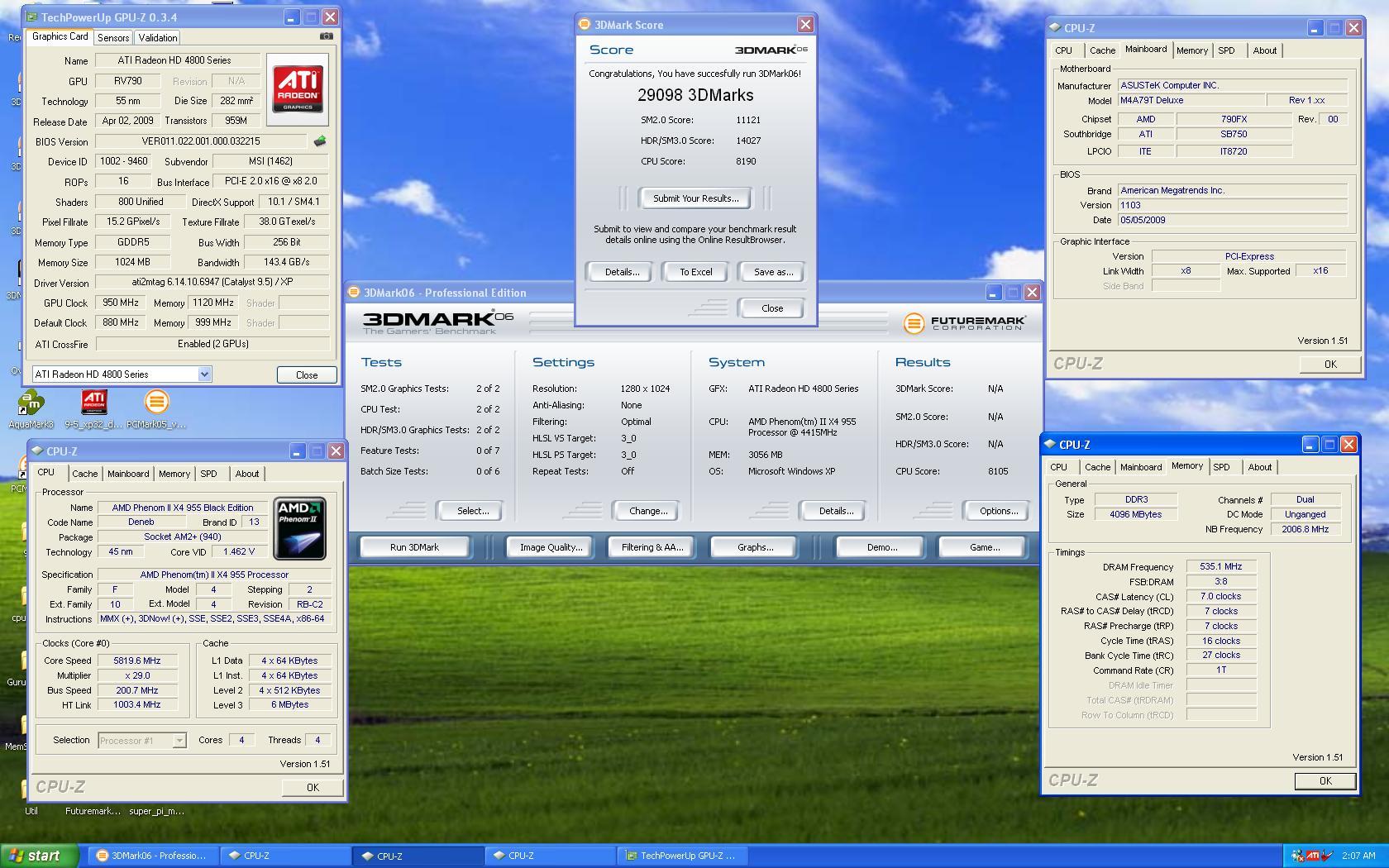Screen dimensions: 1389x868
Task: Open About tab in CPU-Z mainboard window
Action: click(x=1265, y=50)
